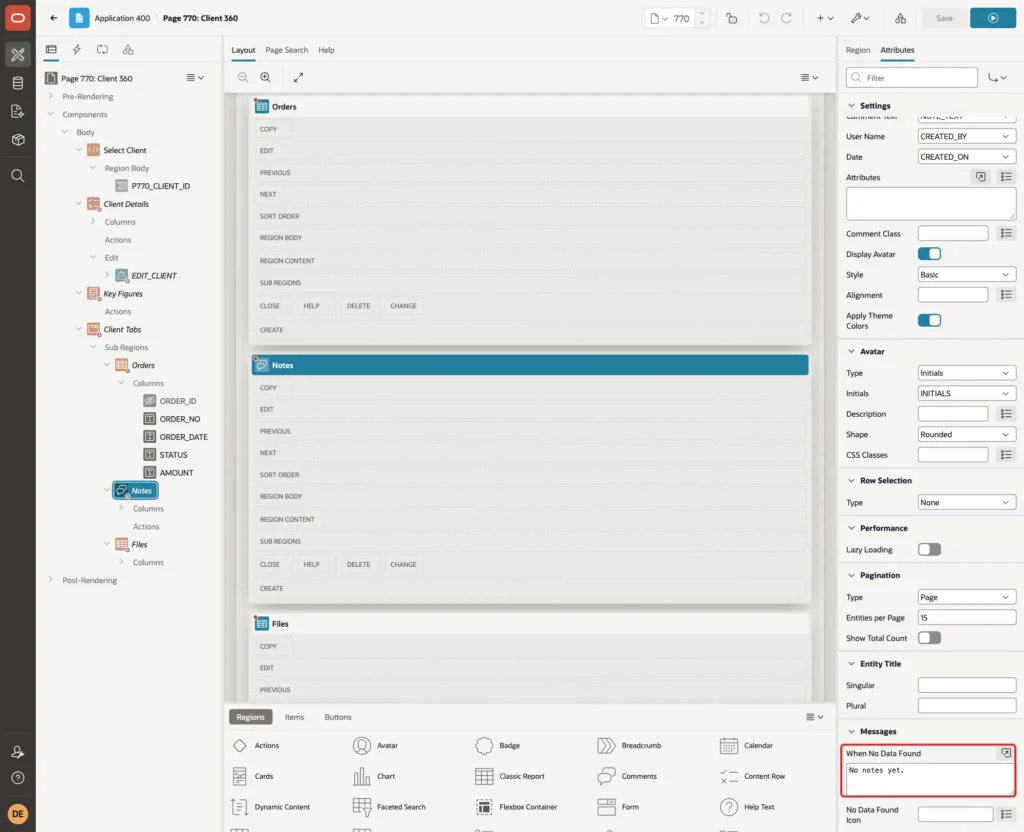Select the Chart region in gallery
1024x832 pixels.
coord(374,776)
